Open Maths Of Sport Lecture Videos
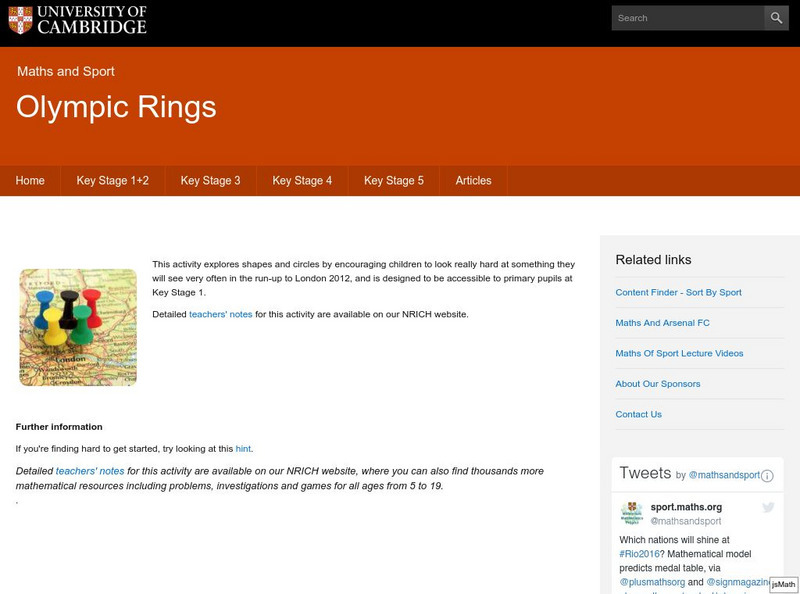 679,353
